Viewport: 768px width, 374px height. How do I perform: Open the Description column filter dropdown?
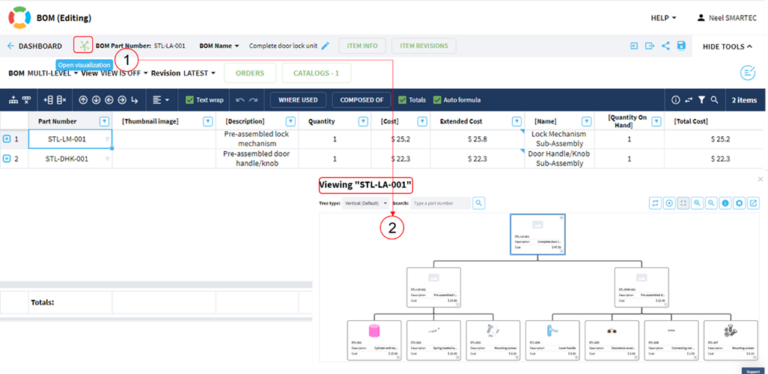[x=290, y=121]
